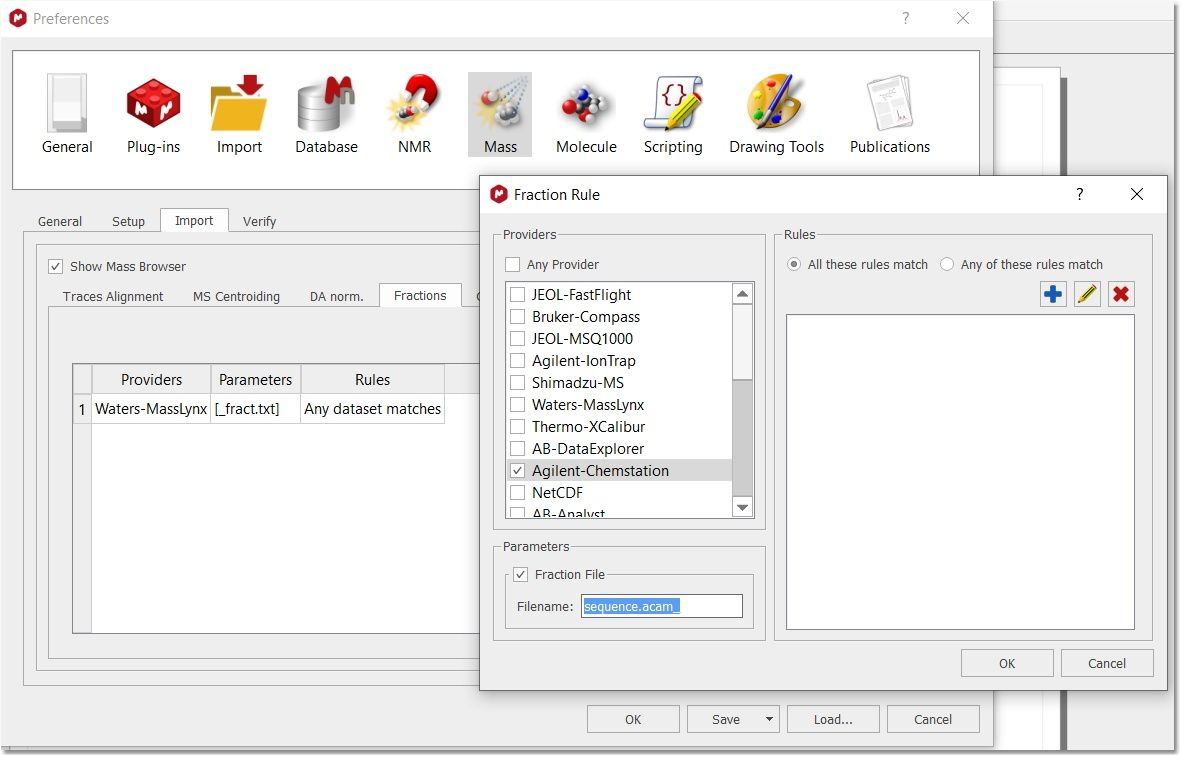Click the Load... button
This screenshot has width=1181, height=757.
coord(833,719)
